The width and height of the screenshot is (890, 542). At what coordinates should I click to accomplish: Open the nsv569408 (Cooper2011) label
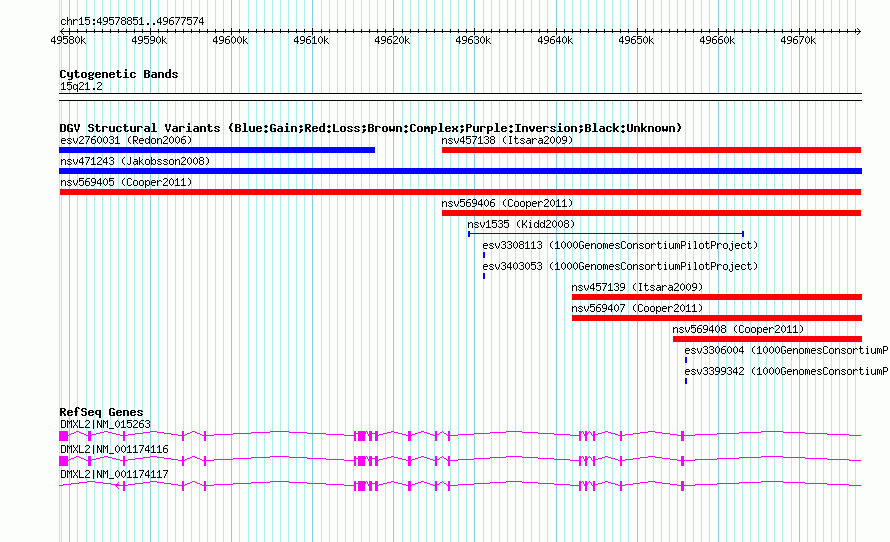coord(738,329)
